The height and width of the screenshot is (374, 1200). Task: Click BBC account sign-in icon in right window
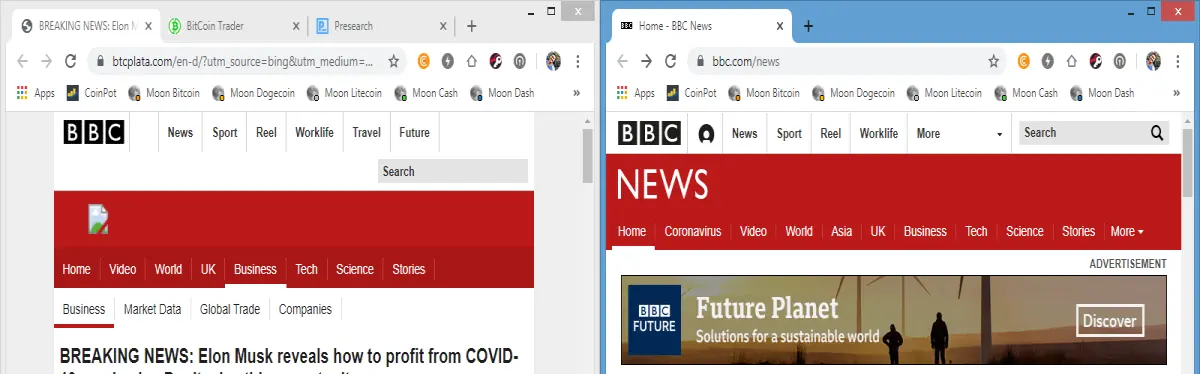[706, 133]
